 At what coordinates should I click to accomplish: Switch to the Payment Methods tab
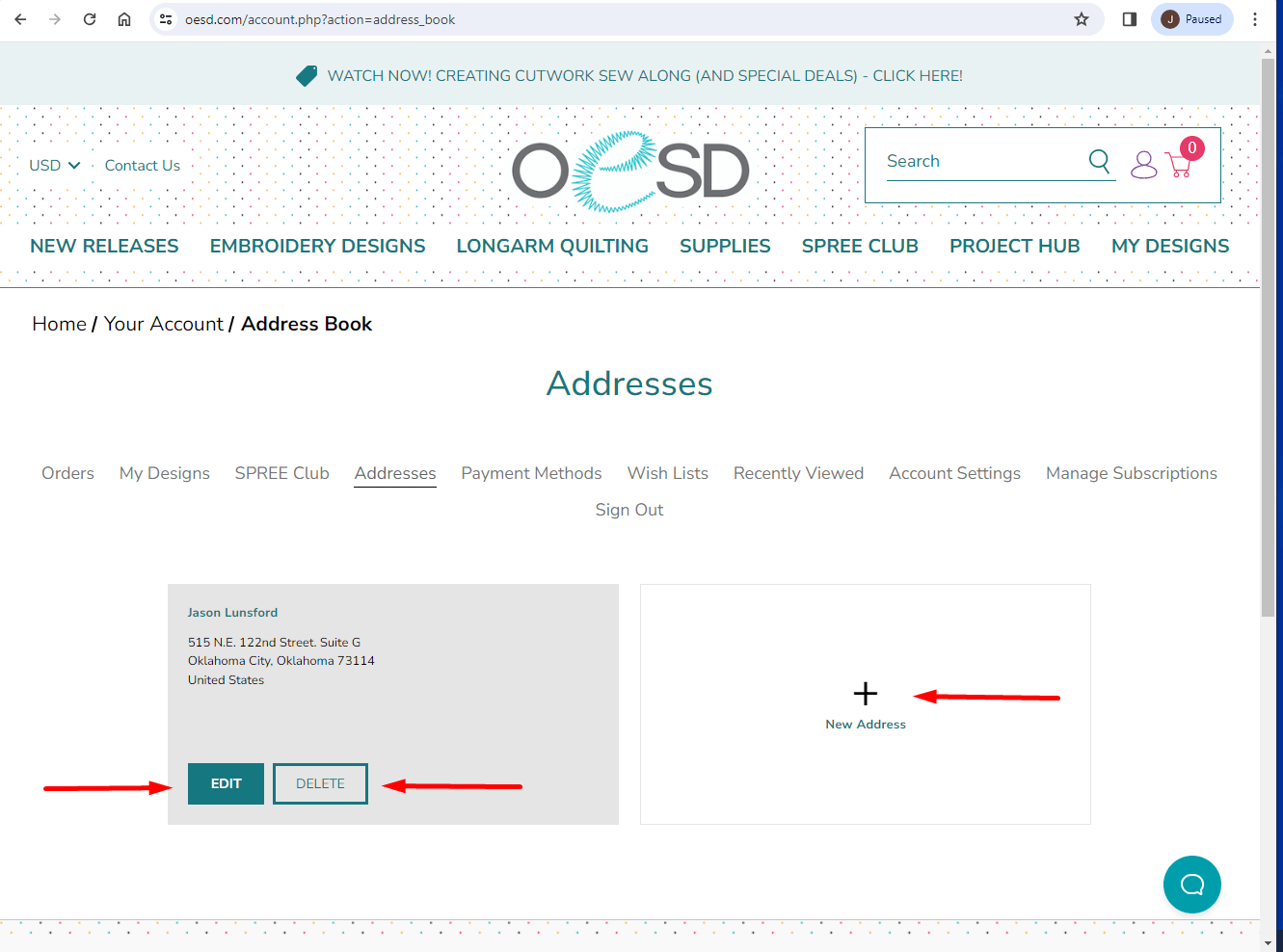531,473
